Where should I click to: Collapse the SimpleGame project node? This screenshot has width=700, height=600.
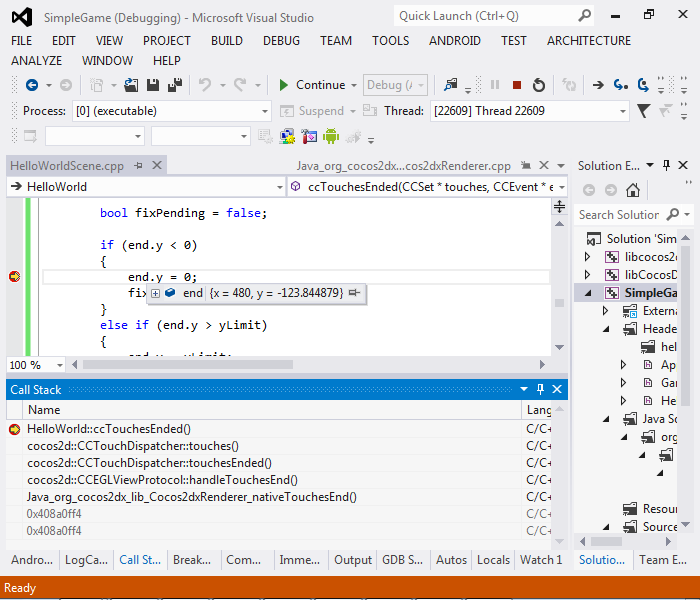click(588, 293)
